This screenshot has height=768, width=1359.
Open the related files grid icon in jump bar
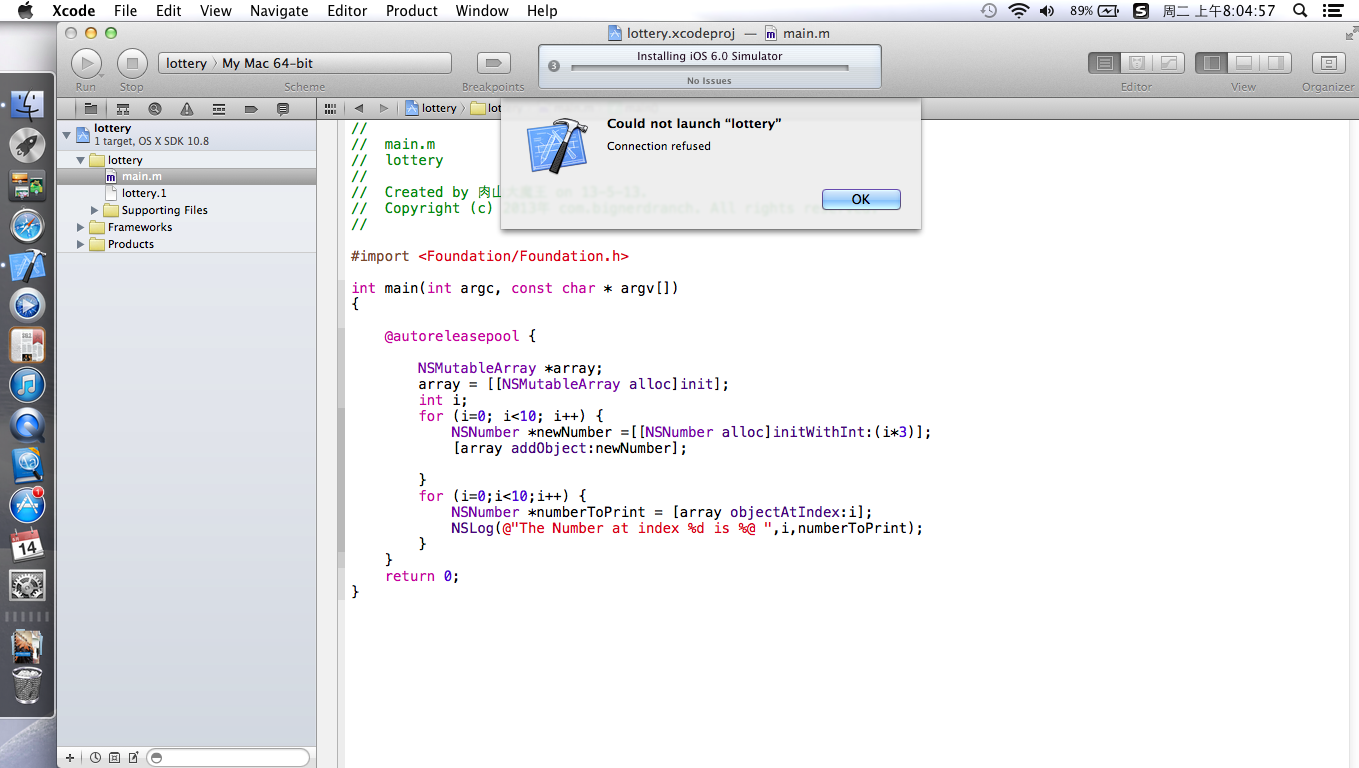coord(330,108)
